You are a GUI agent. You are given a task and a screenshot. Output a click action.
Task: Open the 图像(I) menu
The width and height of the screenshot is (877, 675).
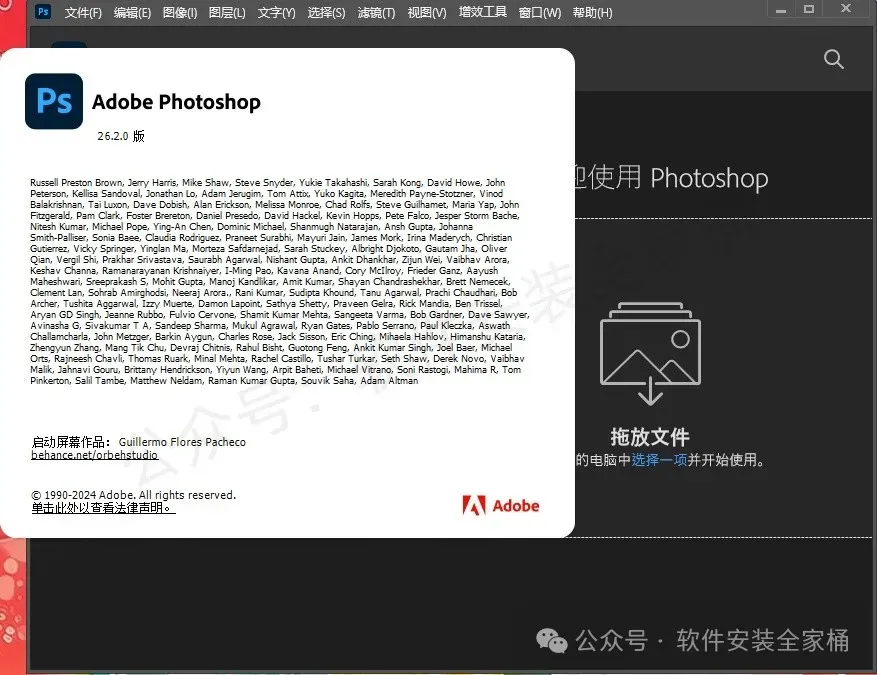[180, 12]
